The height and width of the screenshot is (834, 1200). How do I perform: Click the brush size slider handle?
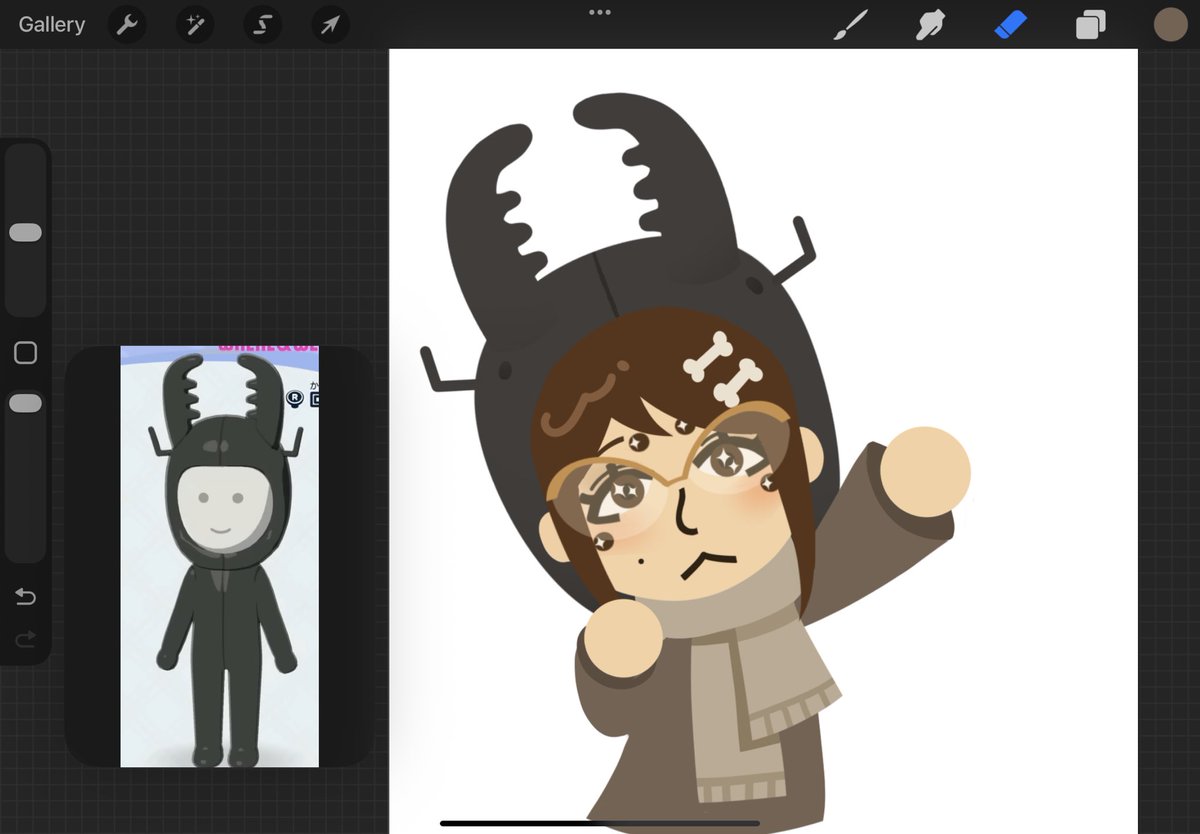(x=25, y=233)
